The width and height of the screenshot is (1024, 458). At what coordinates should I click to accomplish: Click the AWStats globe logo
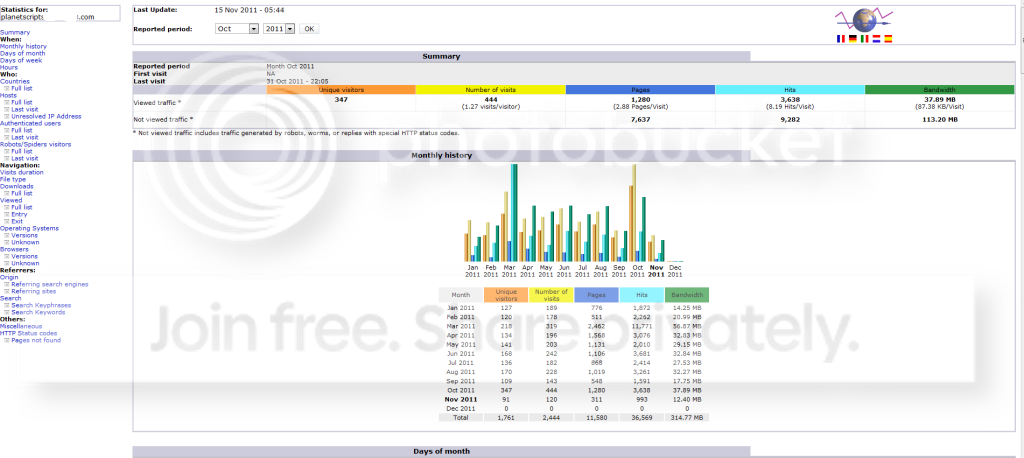pyautogui.click(x=864, y=20)
